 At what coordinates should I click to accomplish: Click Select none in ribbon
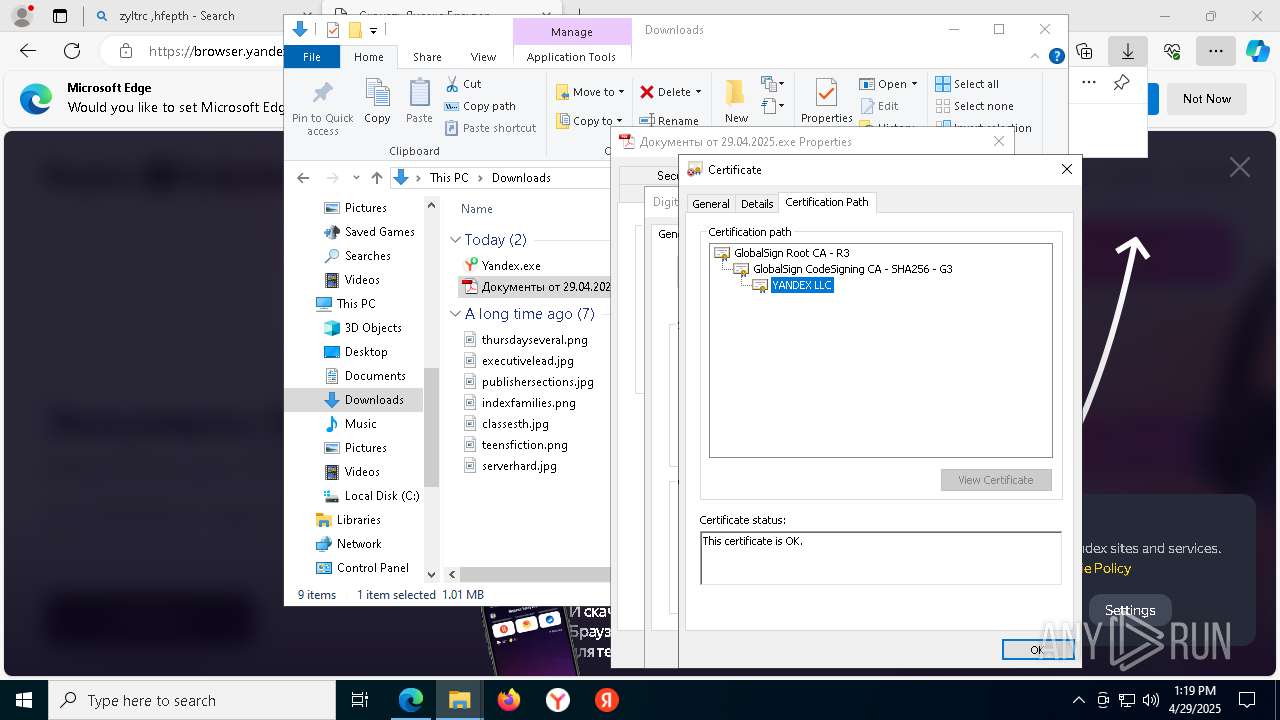974,106
